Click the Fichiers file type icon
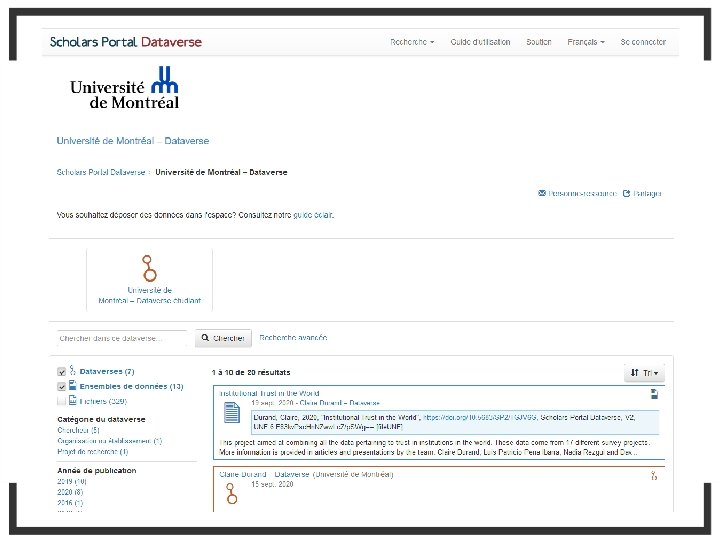The width and height of the screenshot is (720, 540). [x=73, y=400]
